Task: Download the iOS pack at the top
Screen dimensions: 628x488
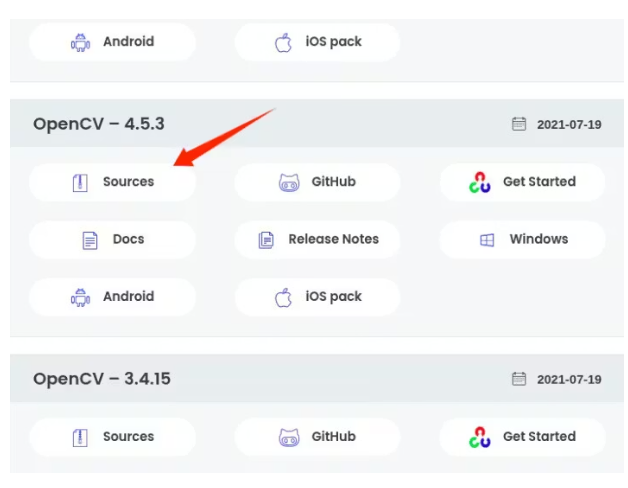Action: pyautogui.click(x=317, y=42)
